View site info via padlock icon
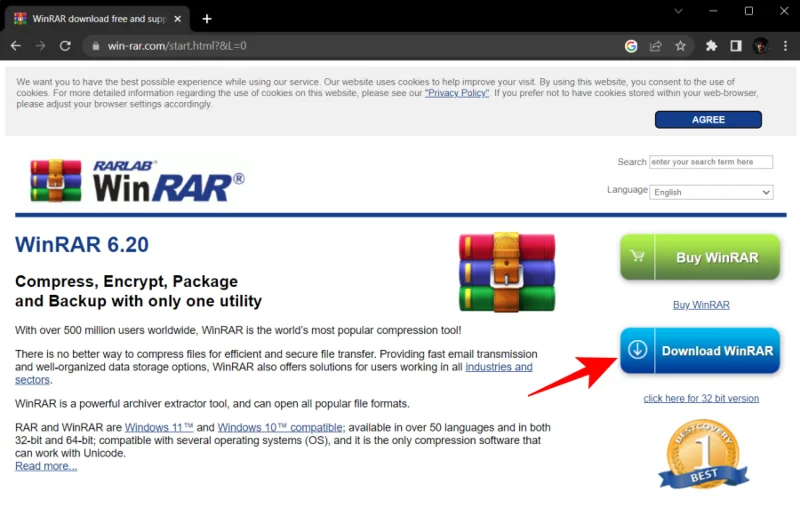This screenshot has width=800, height=515. [x=96, y=46]
